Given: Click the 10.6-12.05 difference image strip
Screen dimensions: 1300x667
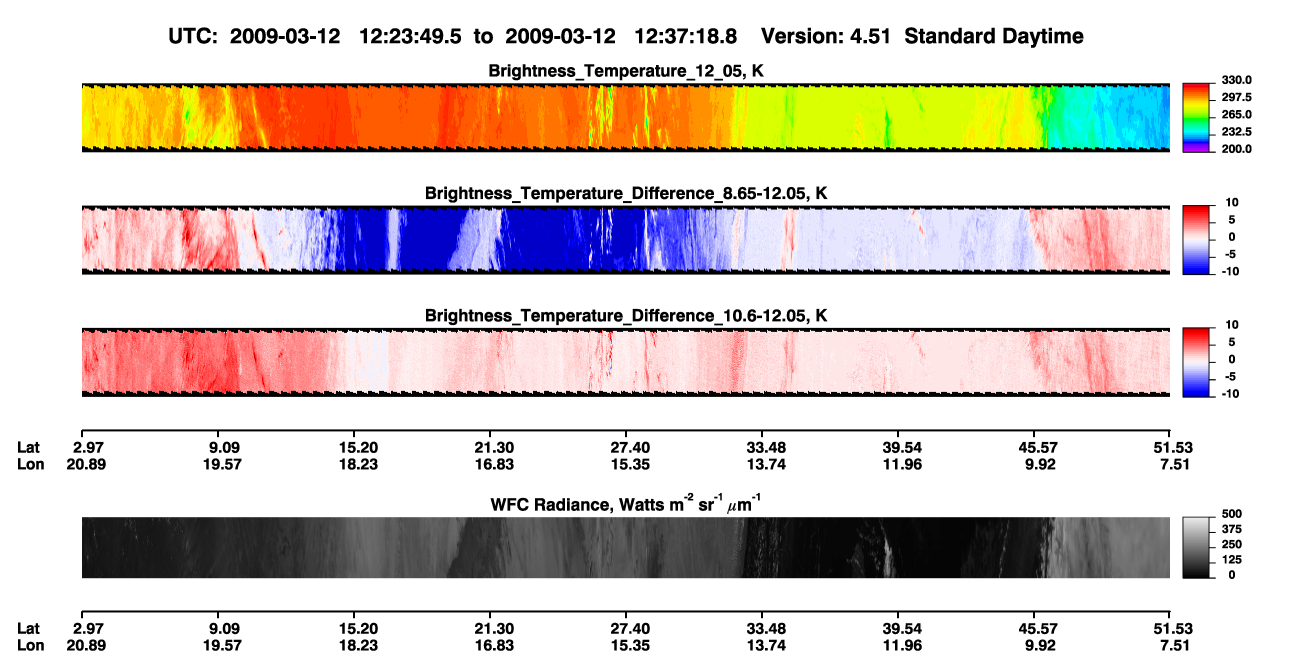Looking at the screenshot, I should 625,362.
